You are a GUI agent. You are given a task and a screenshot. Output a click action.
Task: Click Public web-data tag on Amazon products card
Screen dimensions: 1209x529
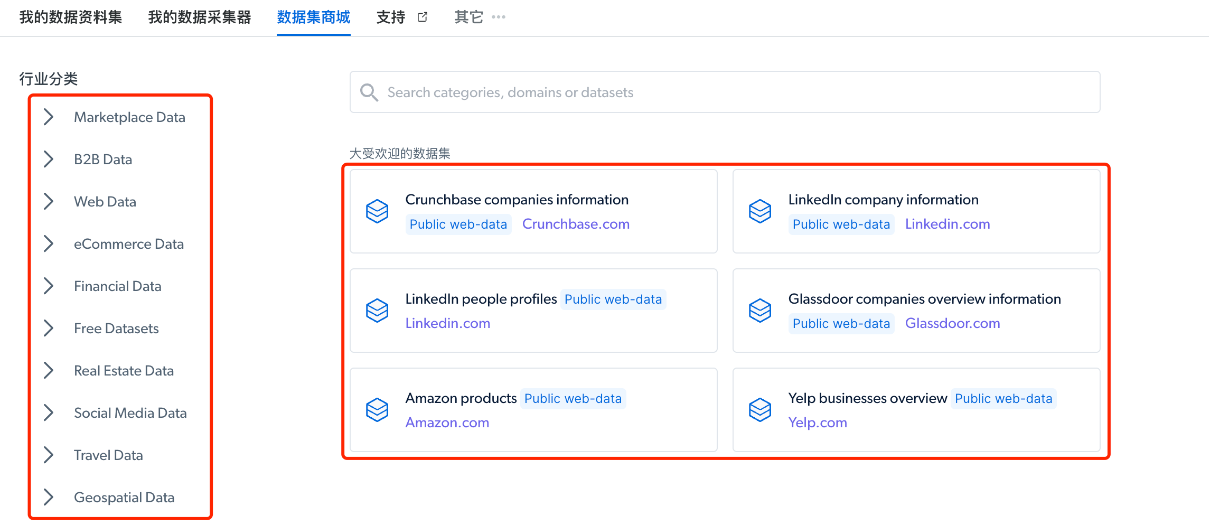point(573,398)
